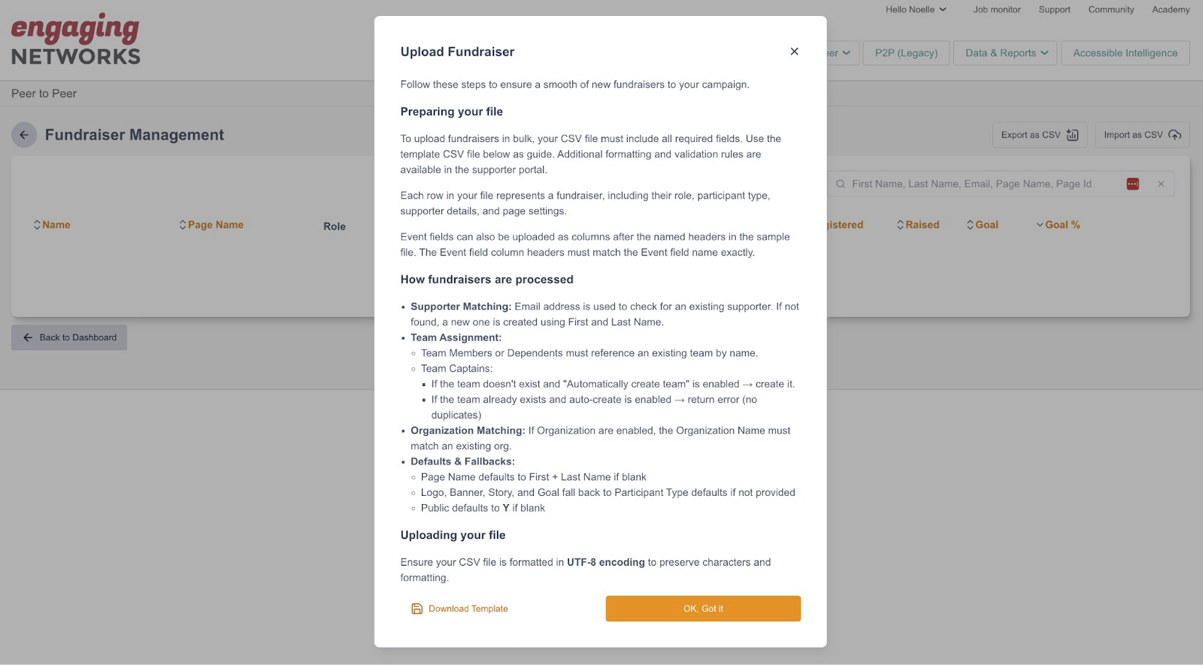Go Back to Dashboard
This screenshot has height=665, width=1203.
pyautogui.click(x=69, y=338)
